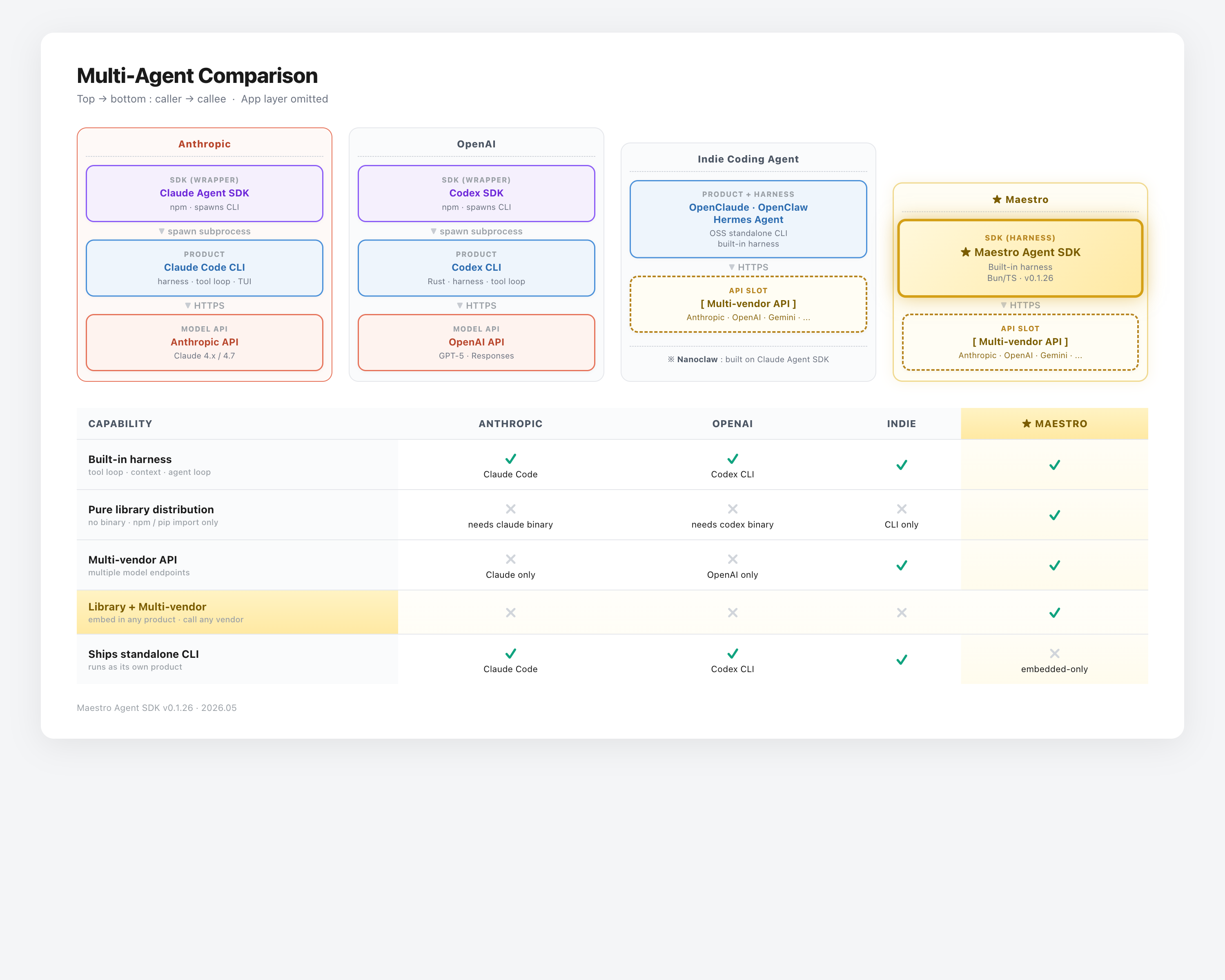This screenshot has height=980, width=1225.
Task: Click Anthropic X for Pure library distribution
Action: (511, 508)
